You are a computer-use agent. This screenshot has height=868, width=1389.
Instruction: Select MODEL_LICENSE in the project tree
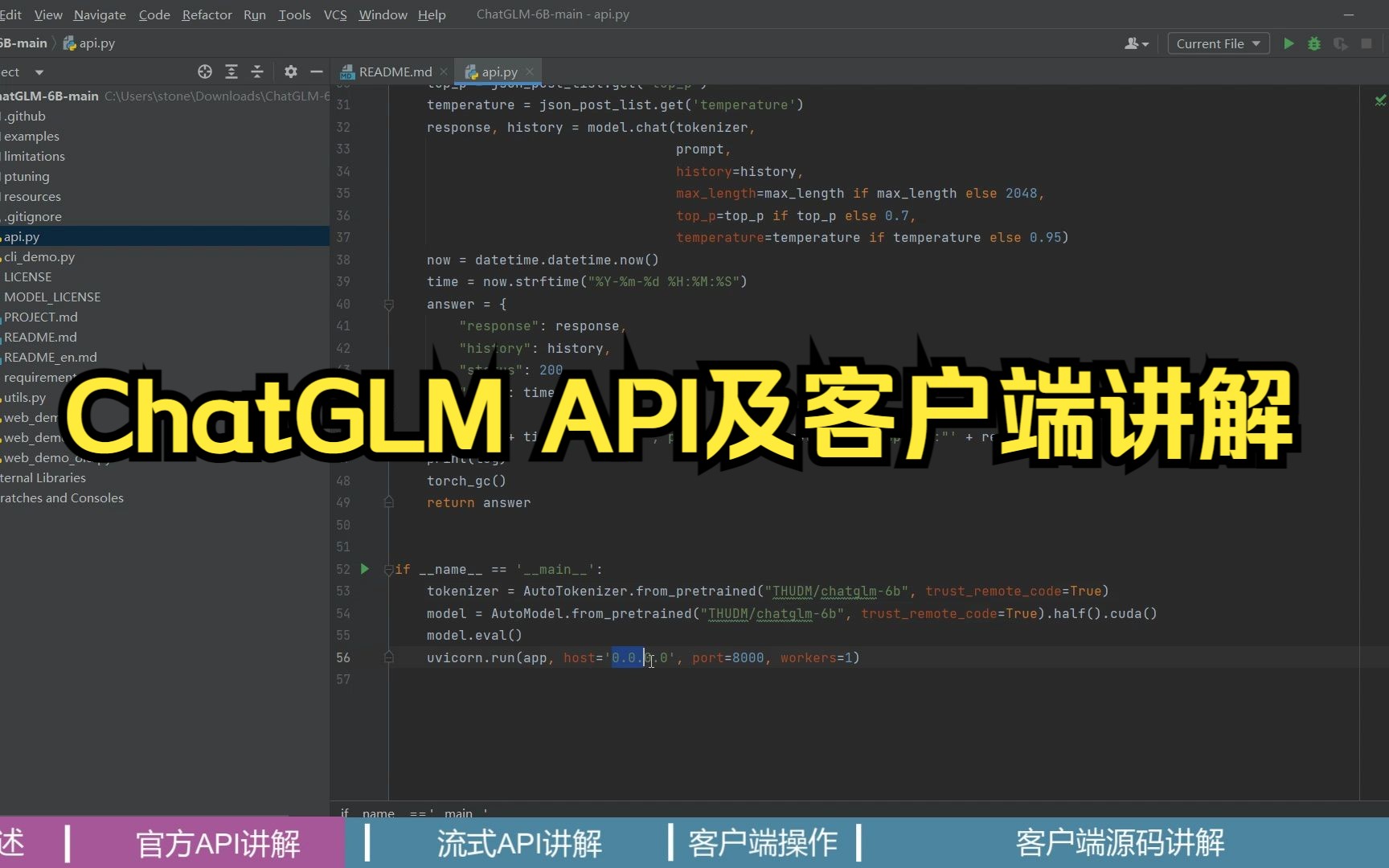click(x=52, y=297)
